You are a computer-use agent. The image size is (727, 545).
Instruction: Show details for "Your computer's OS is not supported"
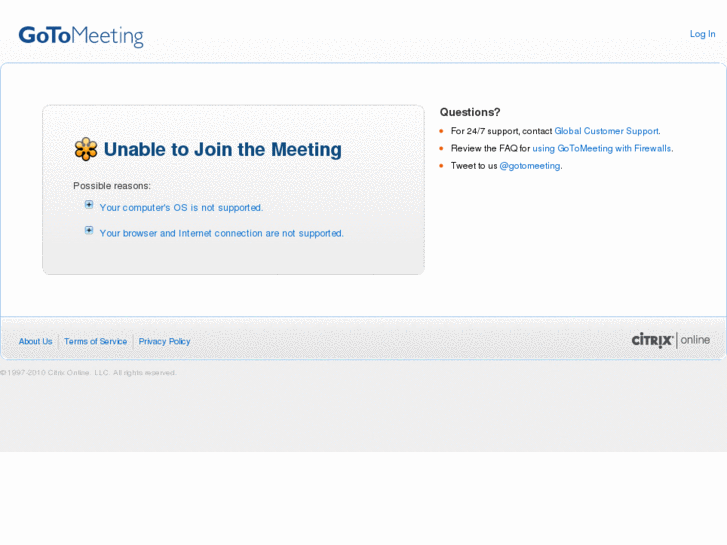pos(181,208)
